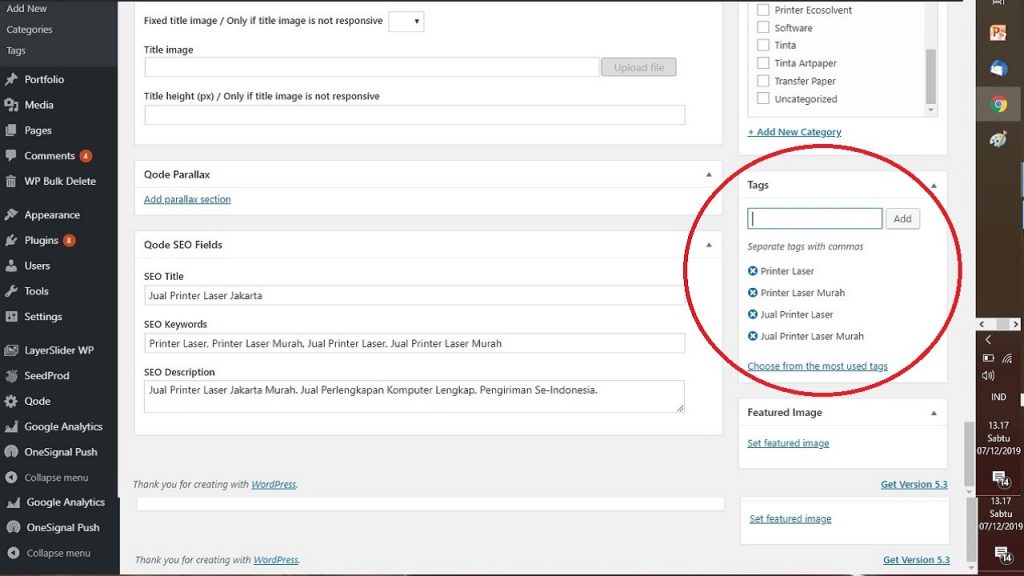Image resolution: width=1024 pixels, height=576 pixels.
Task: Remove the 'Printer Laser Murah' tag
Action: [x=753, y=293]
